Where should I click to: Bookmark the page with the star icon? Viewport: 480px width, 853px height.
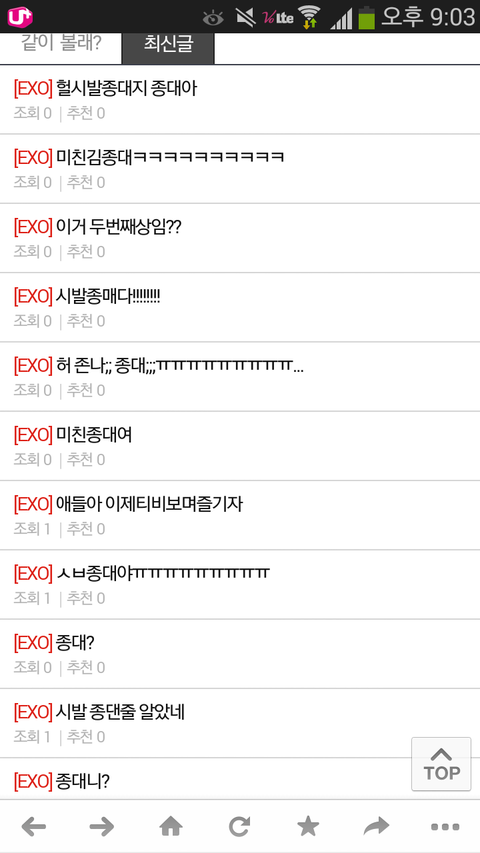pos(308,827)
